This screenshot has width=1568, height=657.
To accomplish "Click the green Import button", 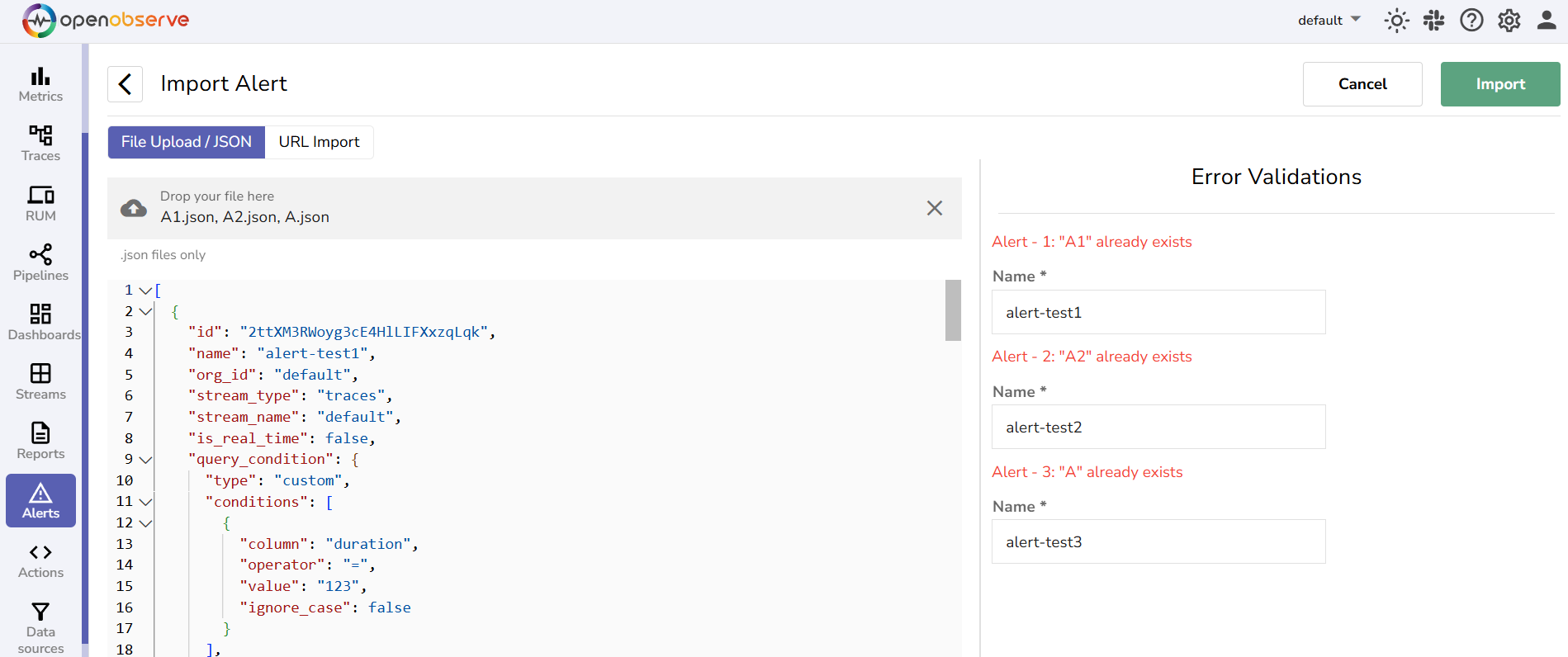I will pyautogui.click(x=1500, y=84).
